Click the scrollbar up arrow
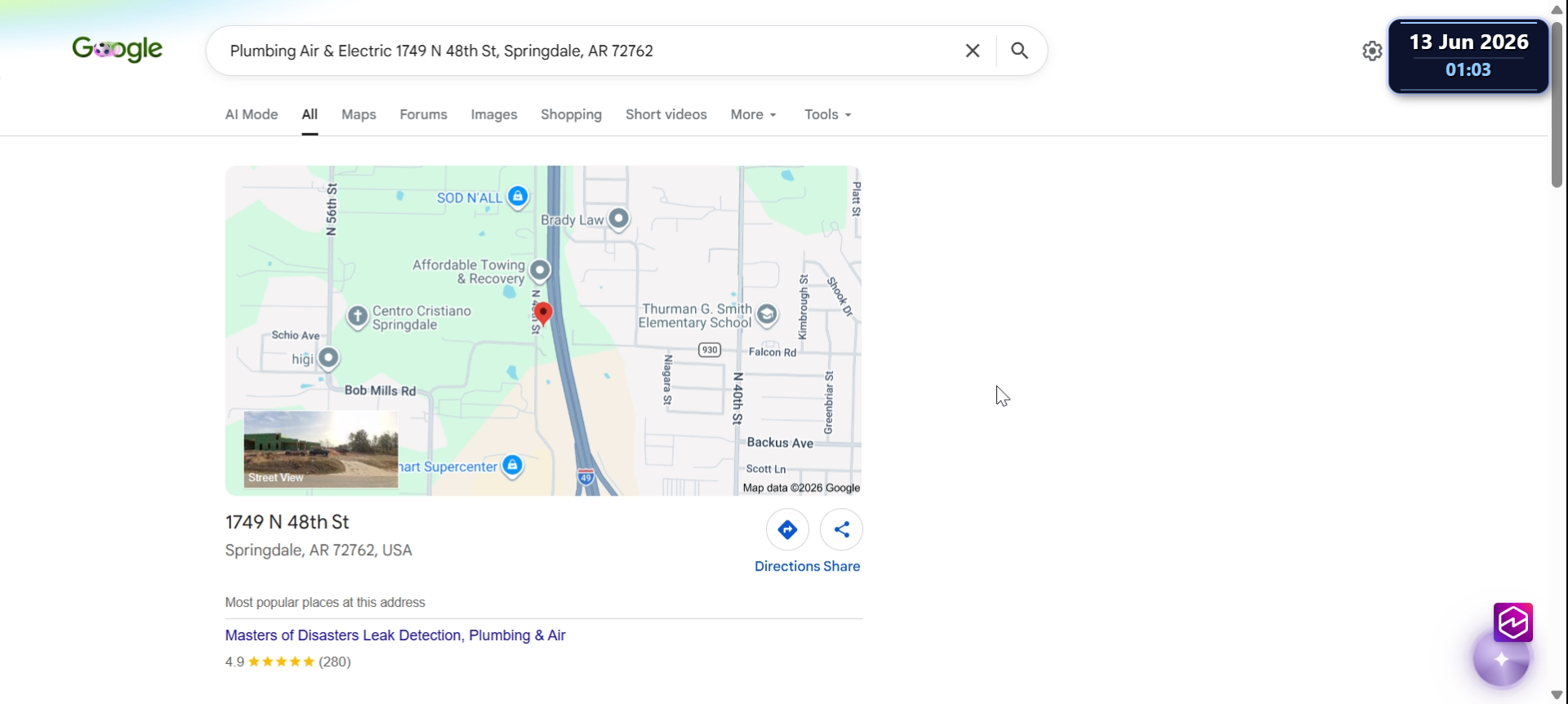The height and width of the screenshot is (704, 1568). [1557, 9]
